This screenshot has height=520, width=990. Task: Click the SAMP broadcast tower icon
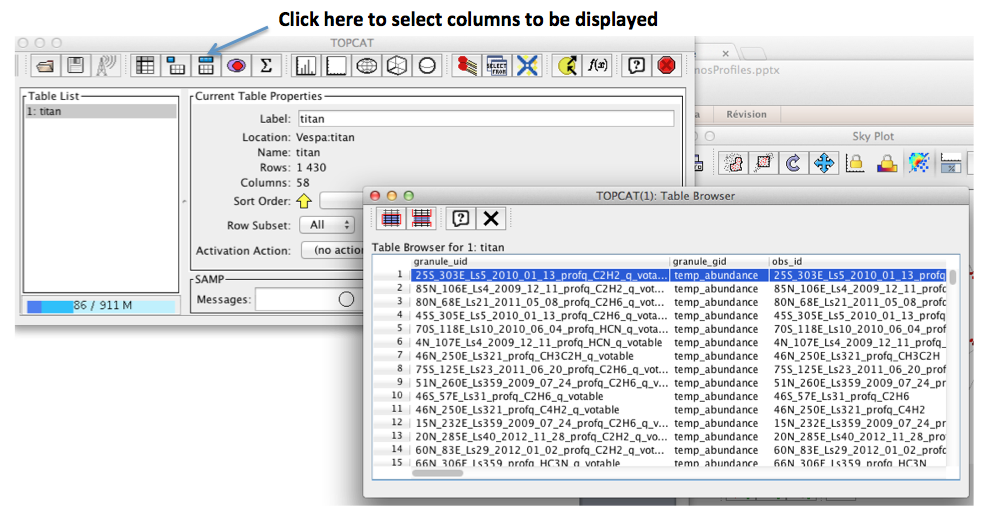(x=106, y=66)
